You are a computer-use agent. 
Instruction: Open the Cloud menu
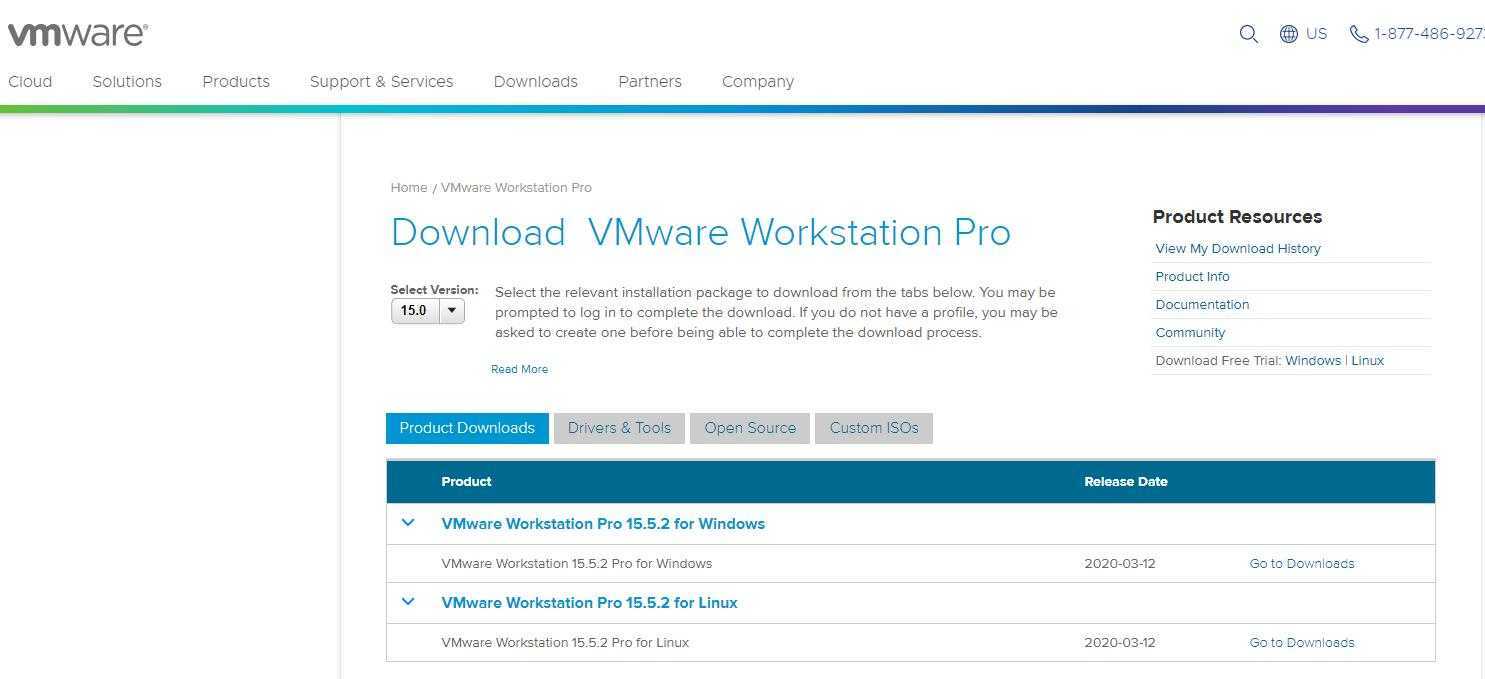[30, 82]
